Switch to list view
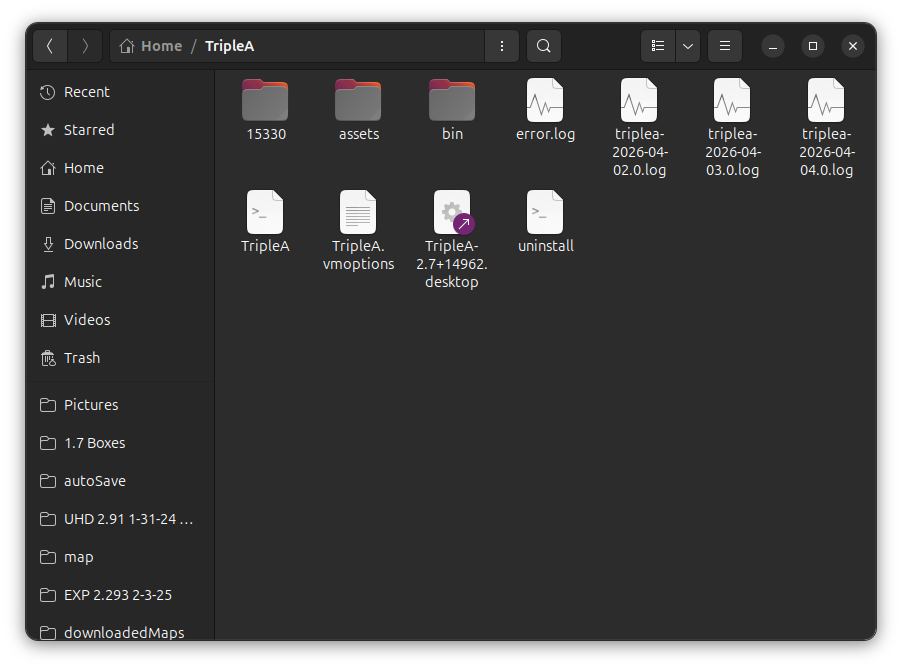This screenshot has width=902, height=669. click(657, 45)
